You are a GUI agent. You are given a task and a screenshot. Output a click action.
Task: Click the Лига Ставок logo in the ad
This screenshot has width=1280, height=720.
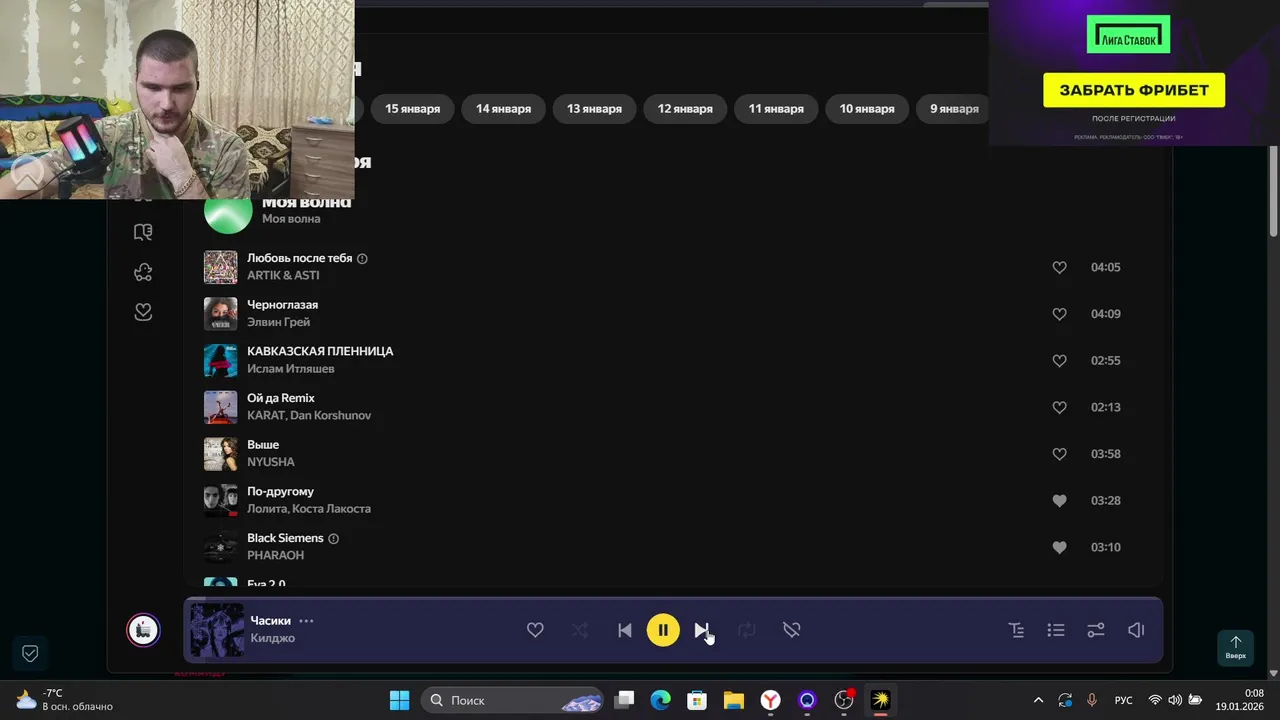1128,35
